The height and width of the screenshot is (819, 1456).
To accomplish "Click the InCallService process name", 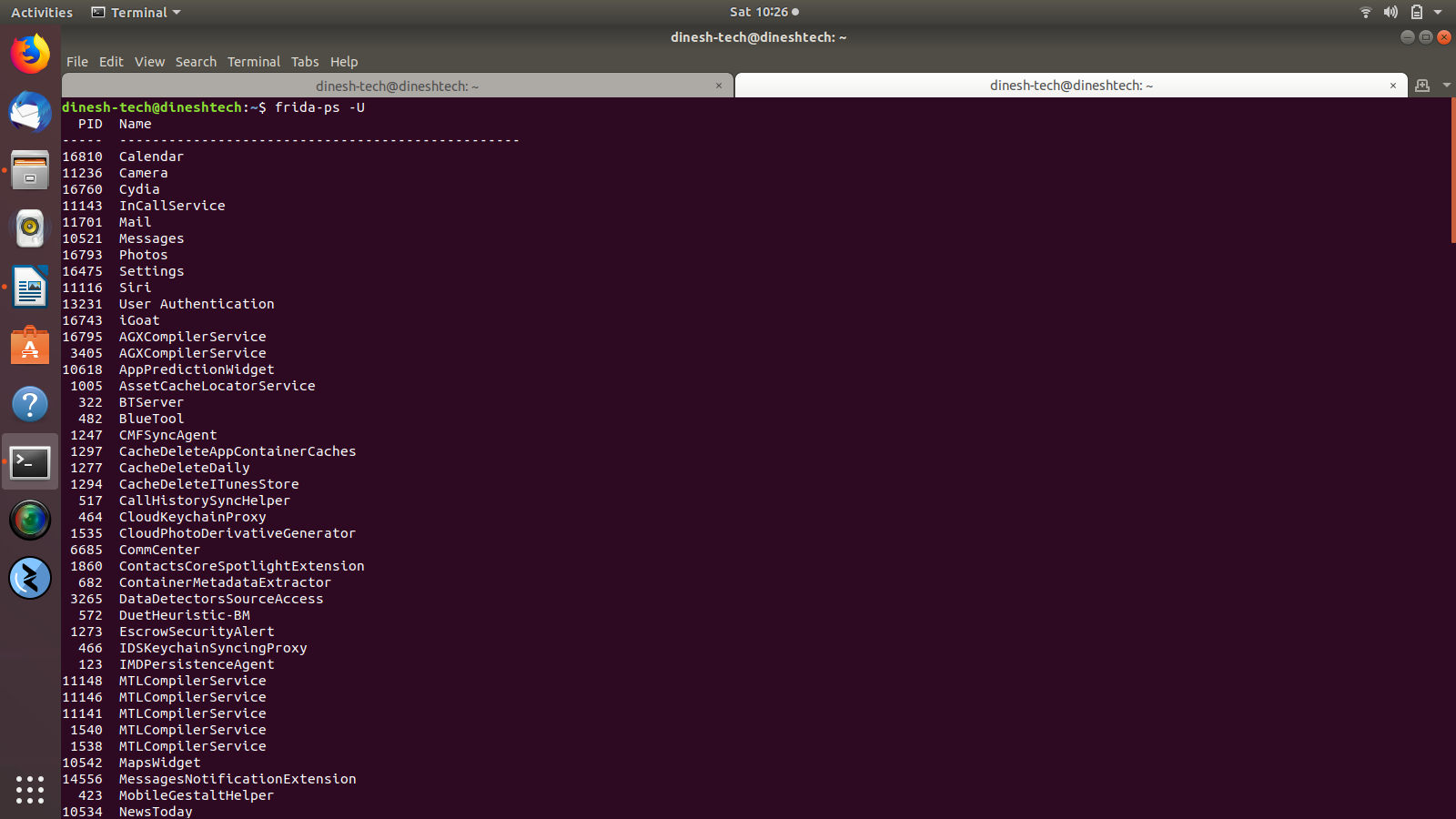I will [x=172, y=206].
